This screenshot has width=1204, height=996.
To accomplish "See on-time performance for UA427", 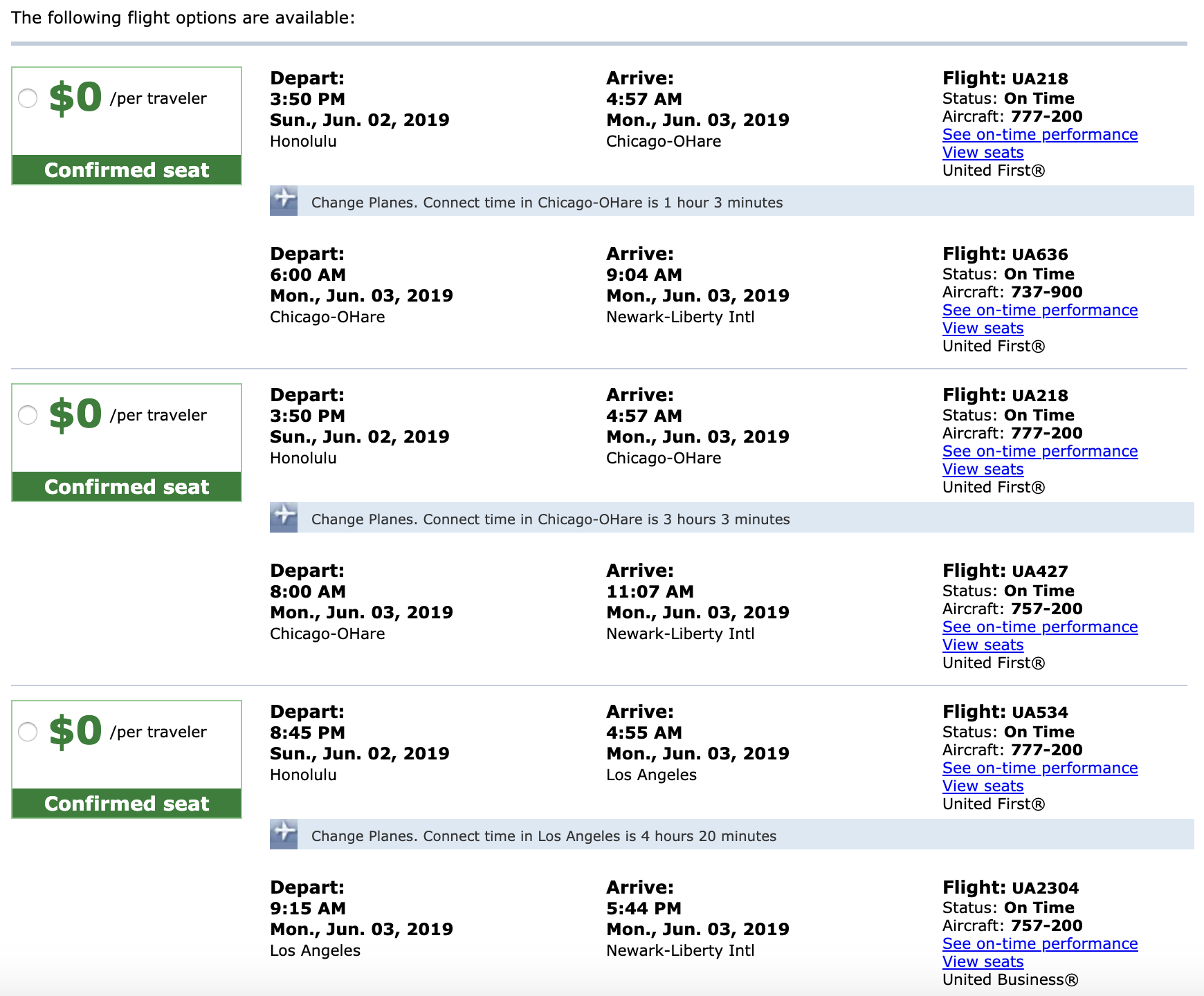I will 1039,627.
